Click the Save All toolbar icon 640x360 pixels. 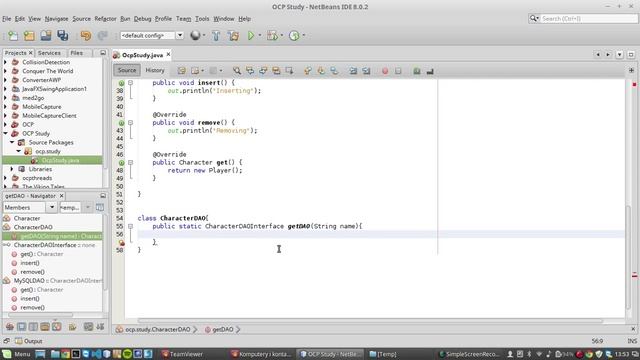click(62, 36)
